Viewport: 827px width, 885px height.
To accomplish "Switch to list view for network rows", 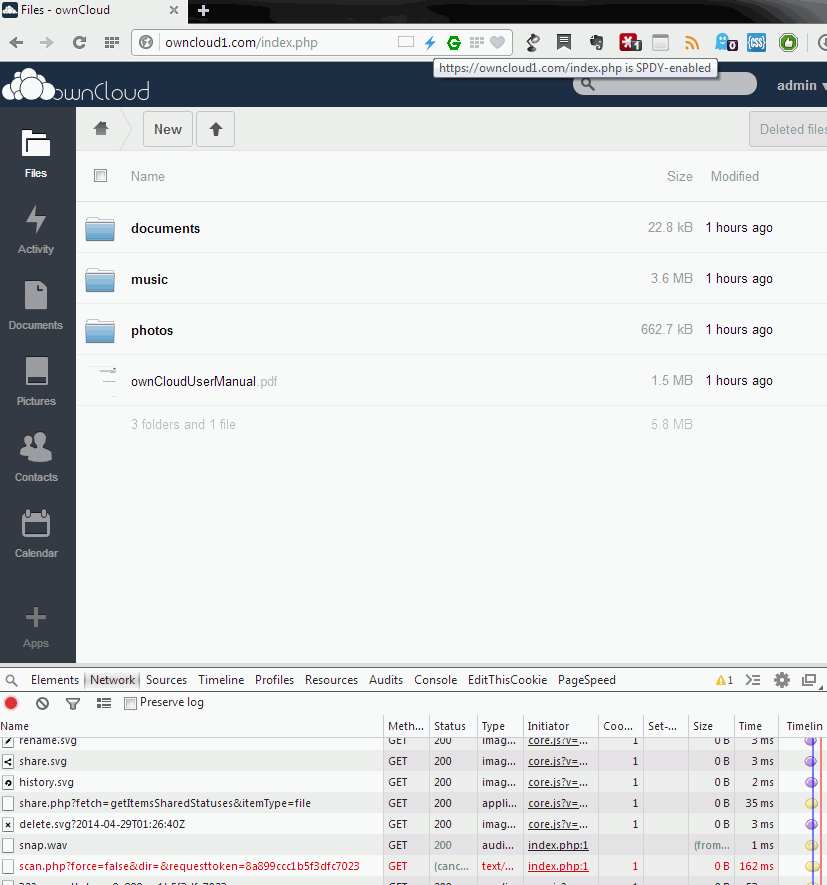I will pyautogui.click(x=104, y=703).
